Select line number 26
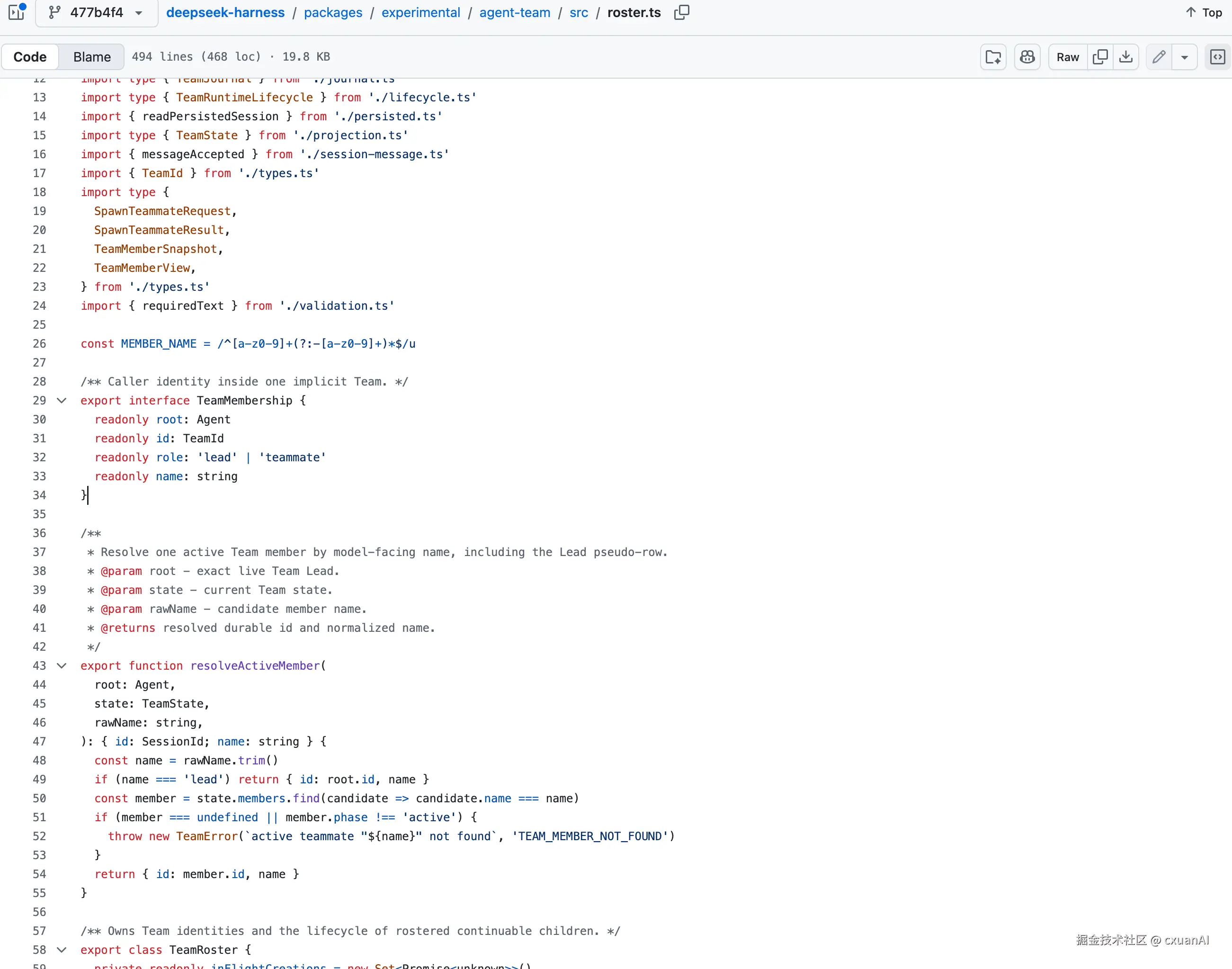 coord(39,344)
